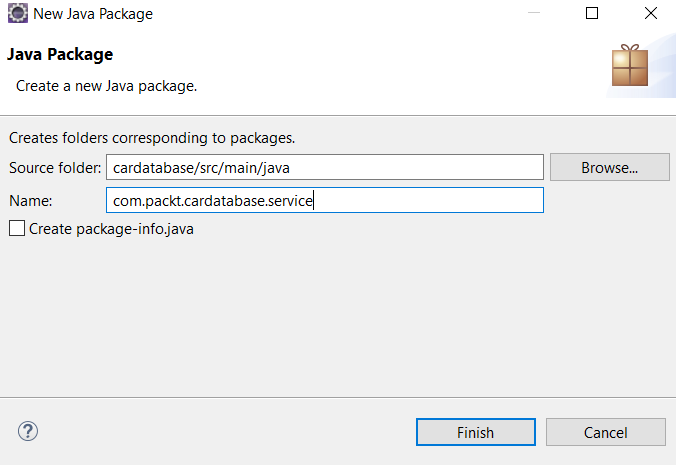Click the Java package gift box icon
Screen dimensions: 676x465
click(630, 65)
